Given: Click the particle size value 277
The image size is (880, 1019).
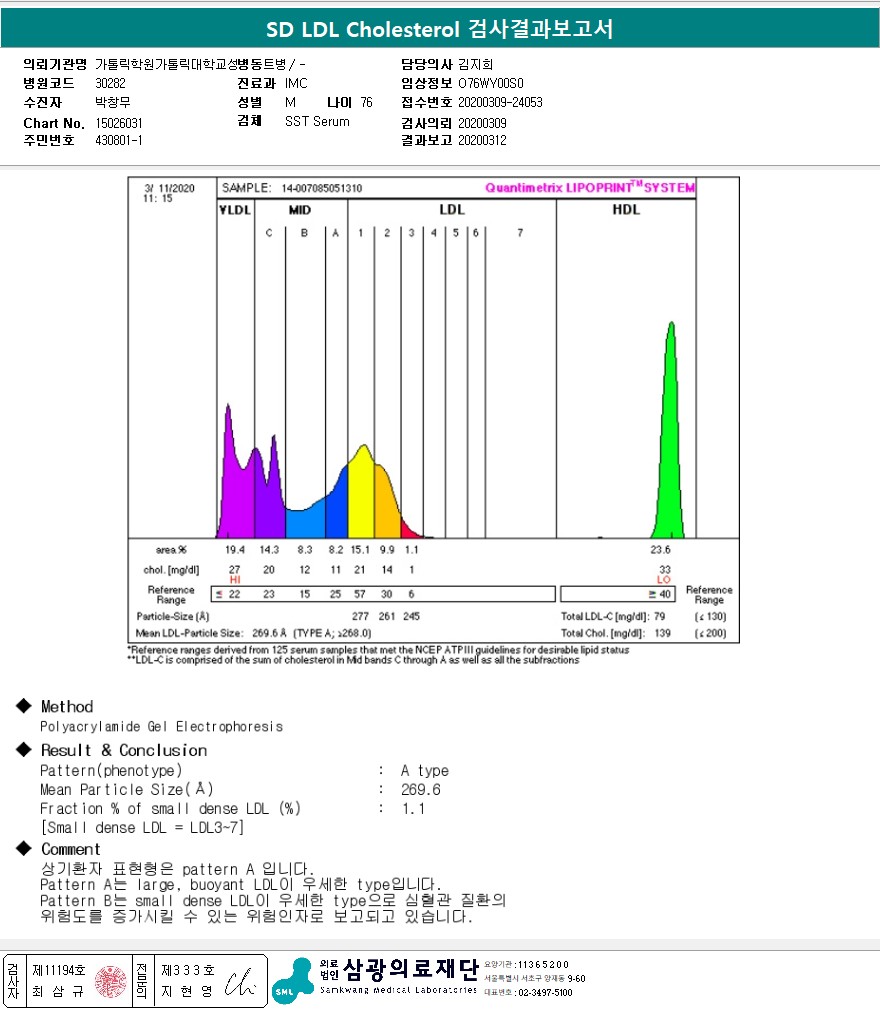Looking at the screenshot, I should [x=360, y=616].
